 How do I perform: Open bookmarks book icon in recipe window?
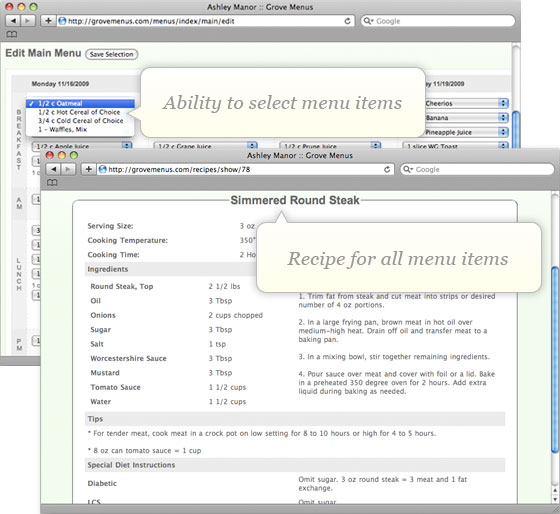[52, 183]
